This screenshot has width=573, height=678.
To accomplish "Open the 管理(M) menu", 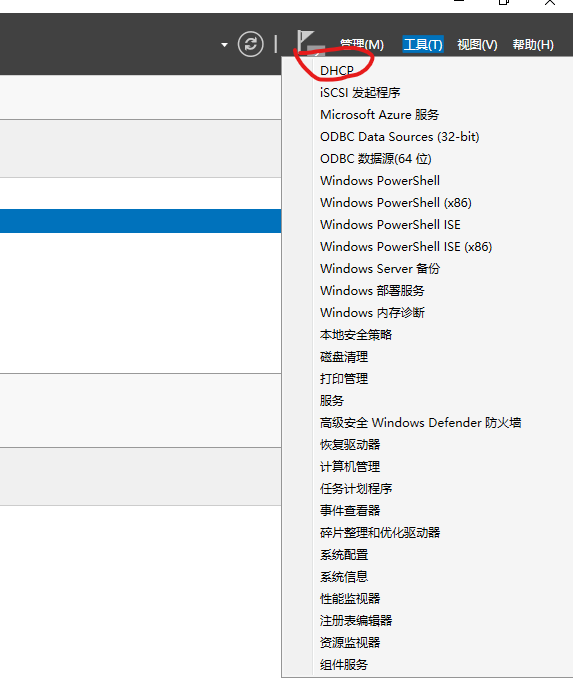I will pyautogui.click(x=362, y=45).
